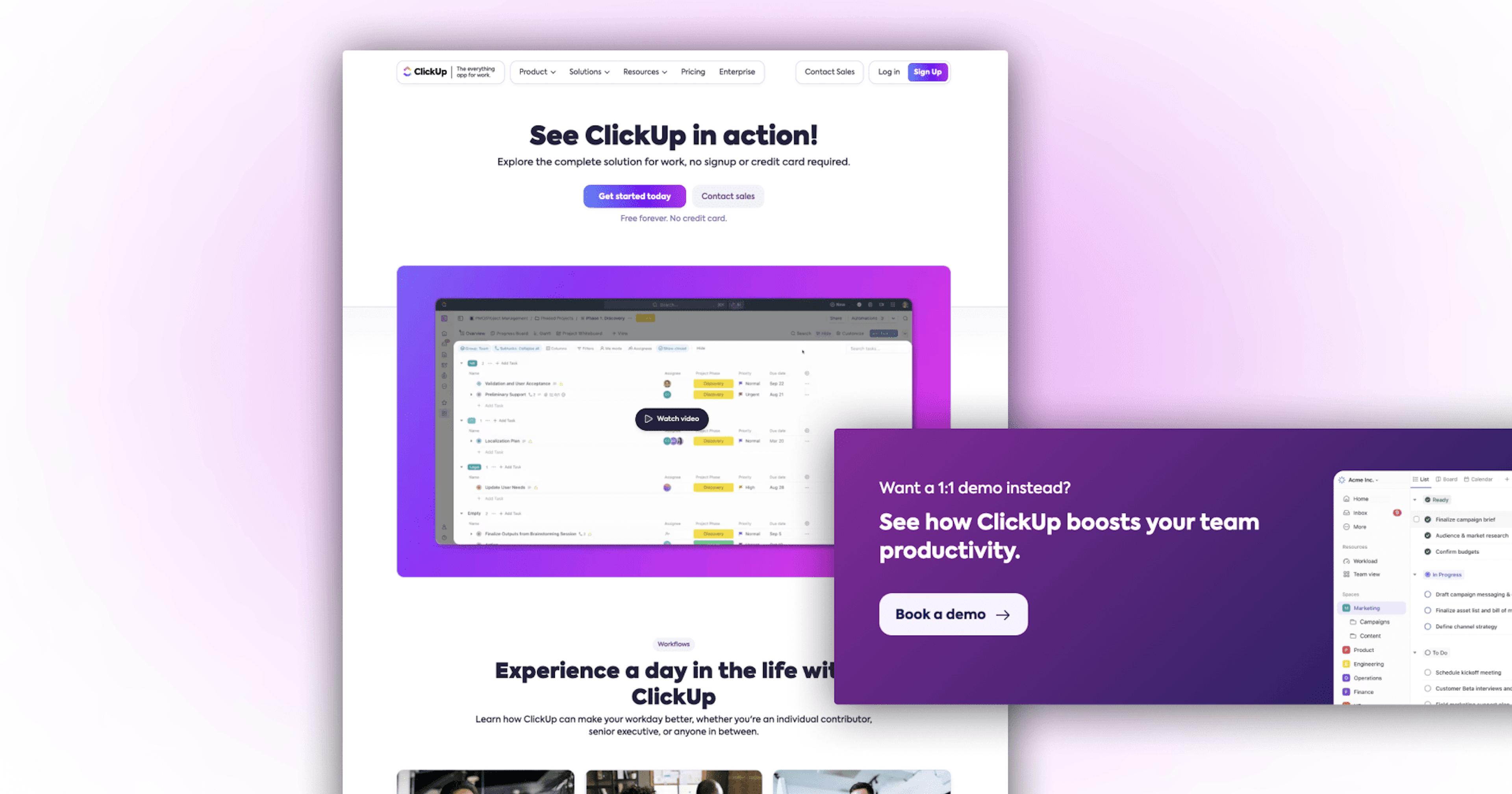
Task: Expand the Resources dropdown in the navbar
Action: [644, 71]
